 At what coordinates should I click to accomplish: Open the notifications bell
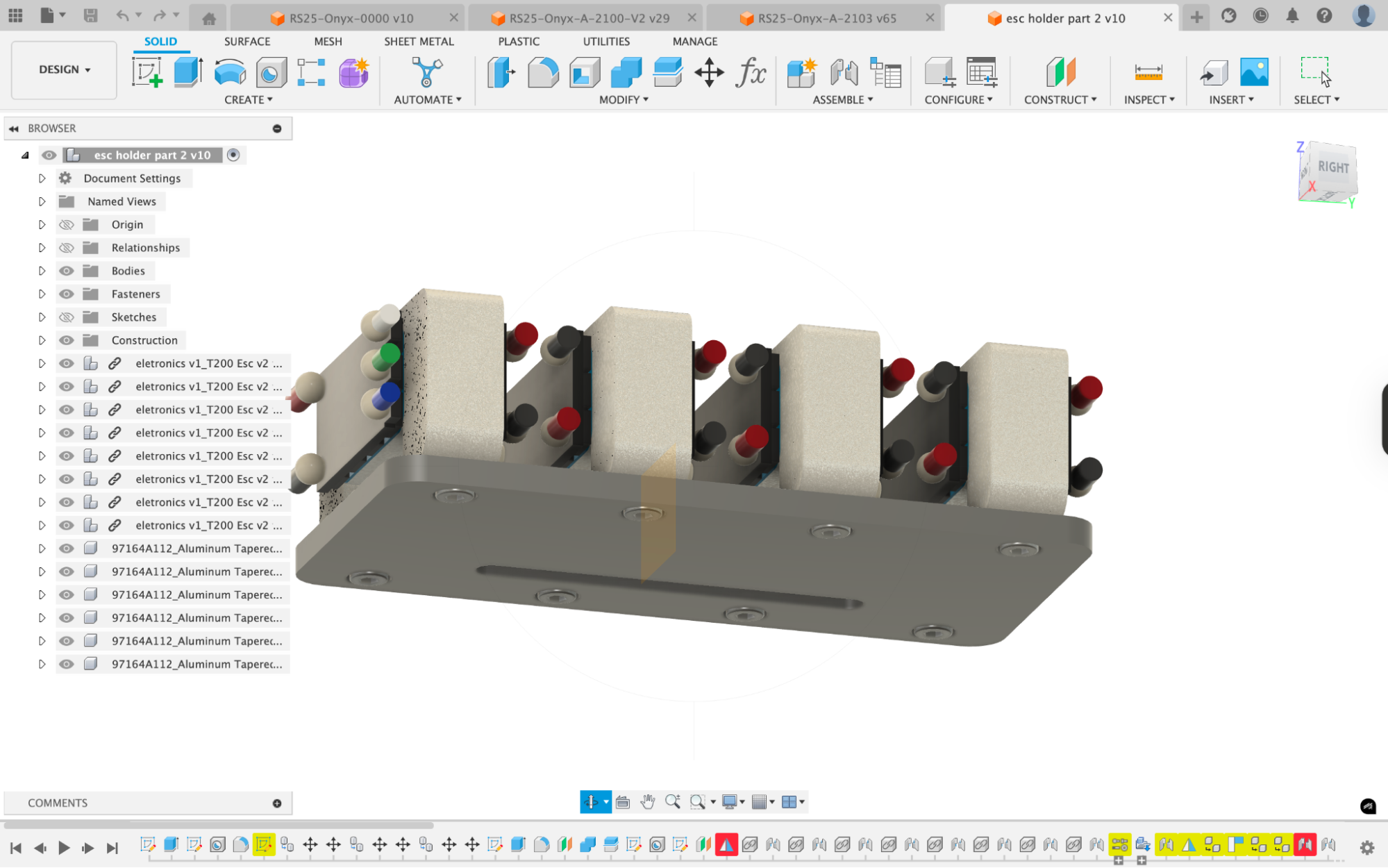click(1292, 15)
